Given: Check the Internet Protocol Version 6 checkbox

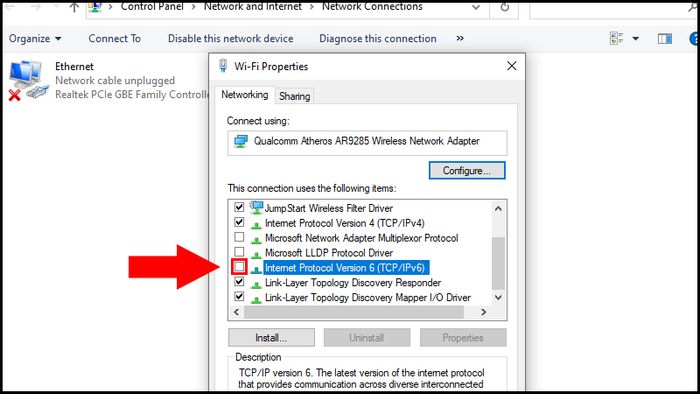Looking at the screenshot, I should click(239, 267).
